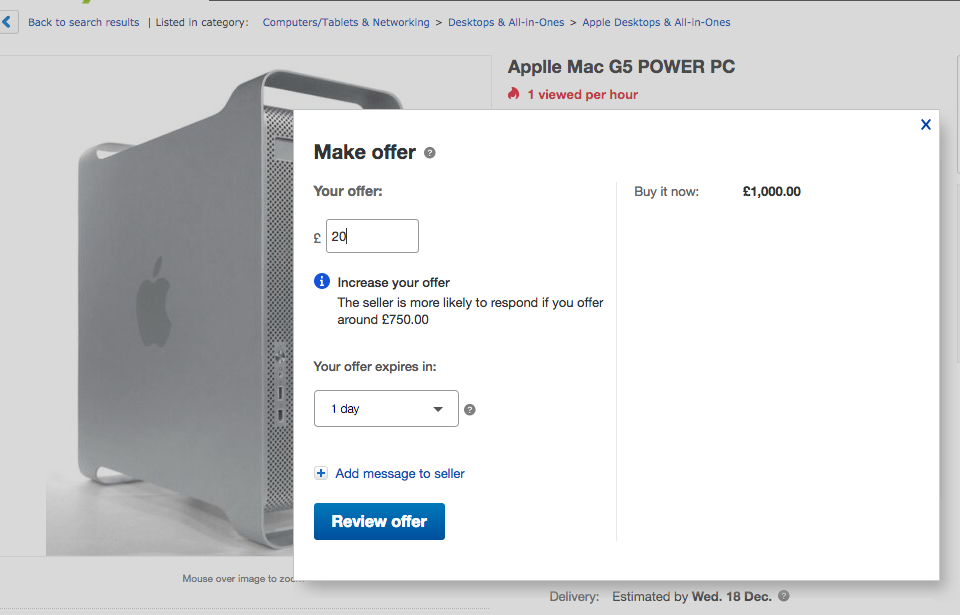Viewport: 960px width, 615px height.
Task: Click the 1 viewed per hour text
Action: pos(583,94)
